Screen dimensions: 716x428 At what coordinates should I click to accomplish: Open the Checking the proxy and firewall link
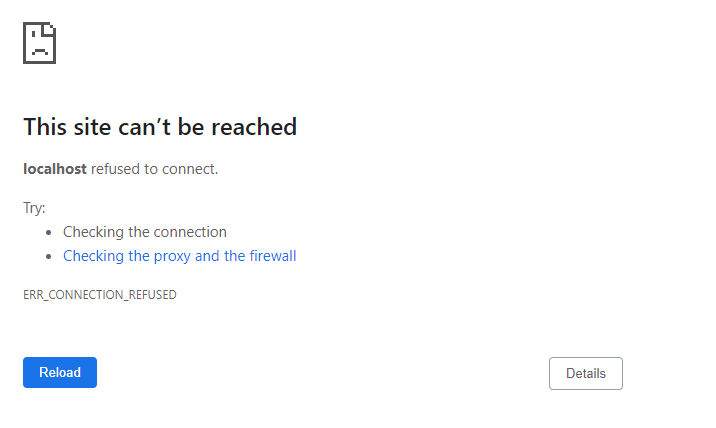[179, 256]
